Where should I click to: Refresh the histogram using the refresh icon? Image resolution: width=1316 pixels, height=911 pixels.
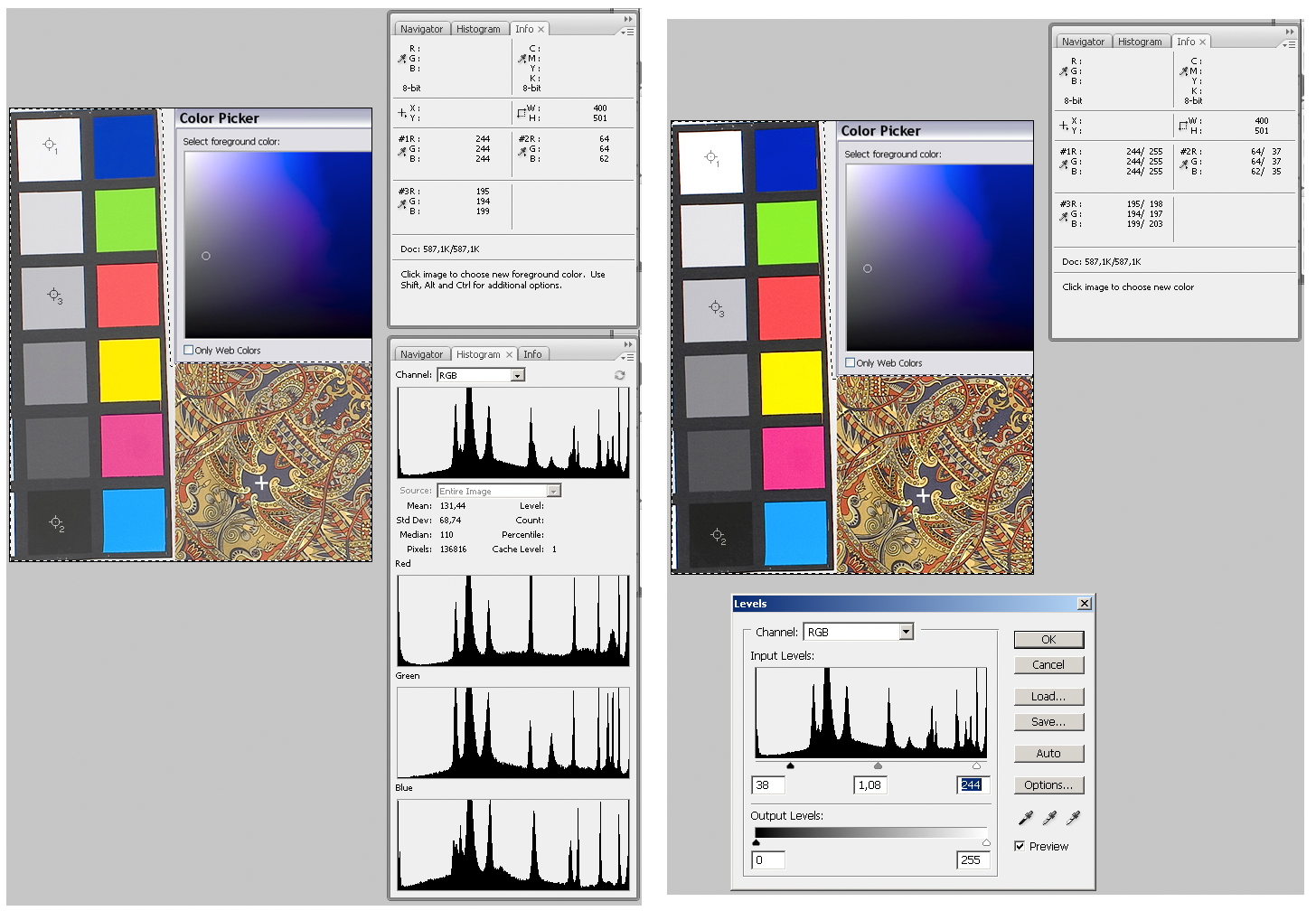(619, 375)
